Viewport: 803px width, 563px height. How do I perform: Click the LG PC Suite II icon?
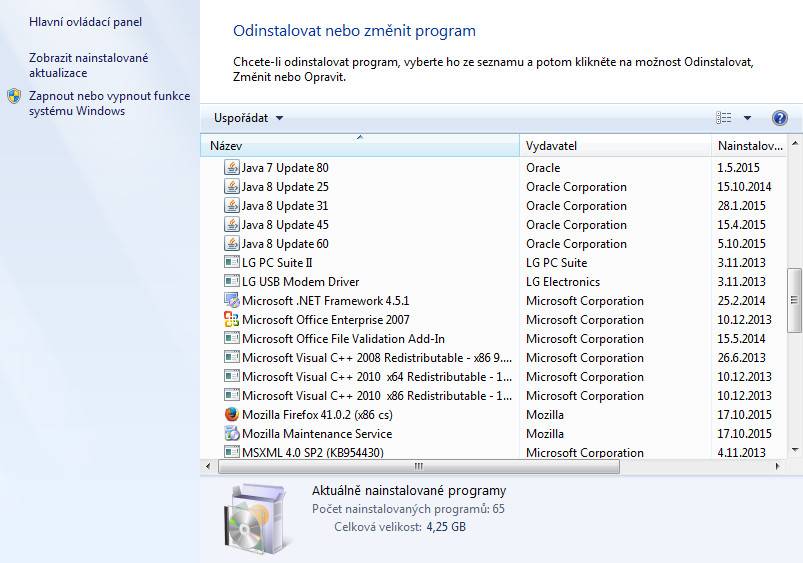tap(232, 262)
